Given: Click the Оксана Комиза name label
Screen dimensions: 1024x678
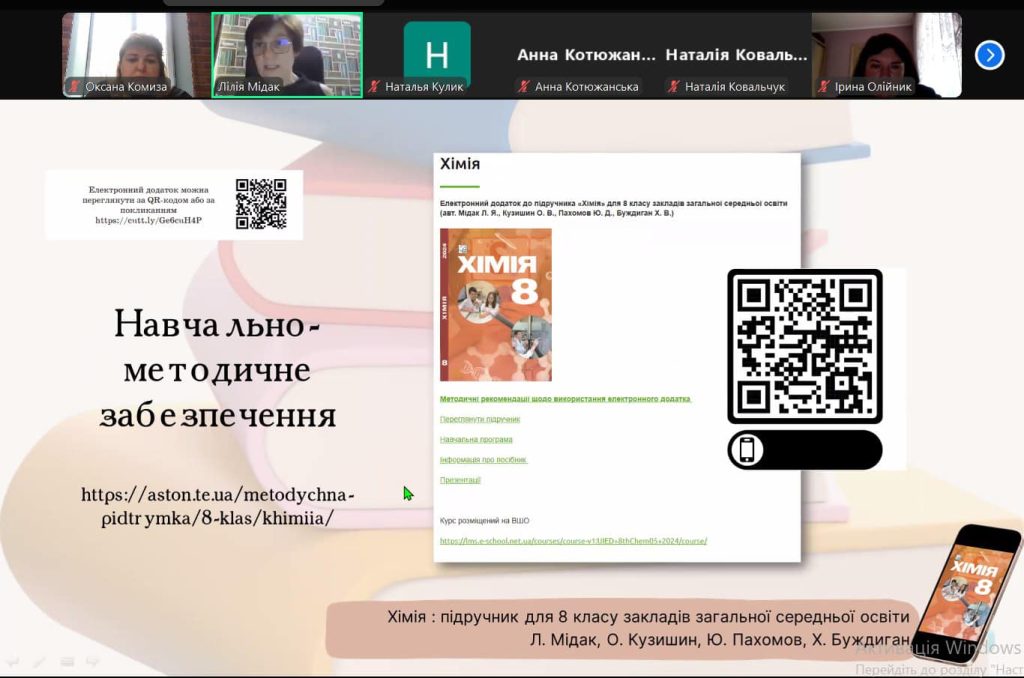Looking at the screenshot, I should [x=126, y=86].
